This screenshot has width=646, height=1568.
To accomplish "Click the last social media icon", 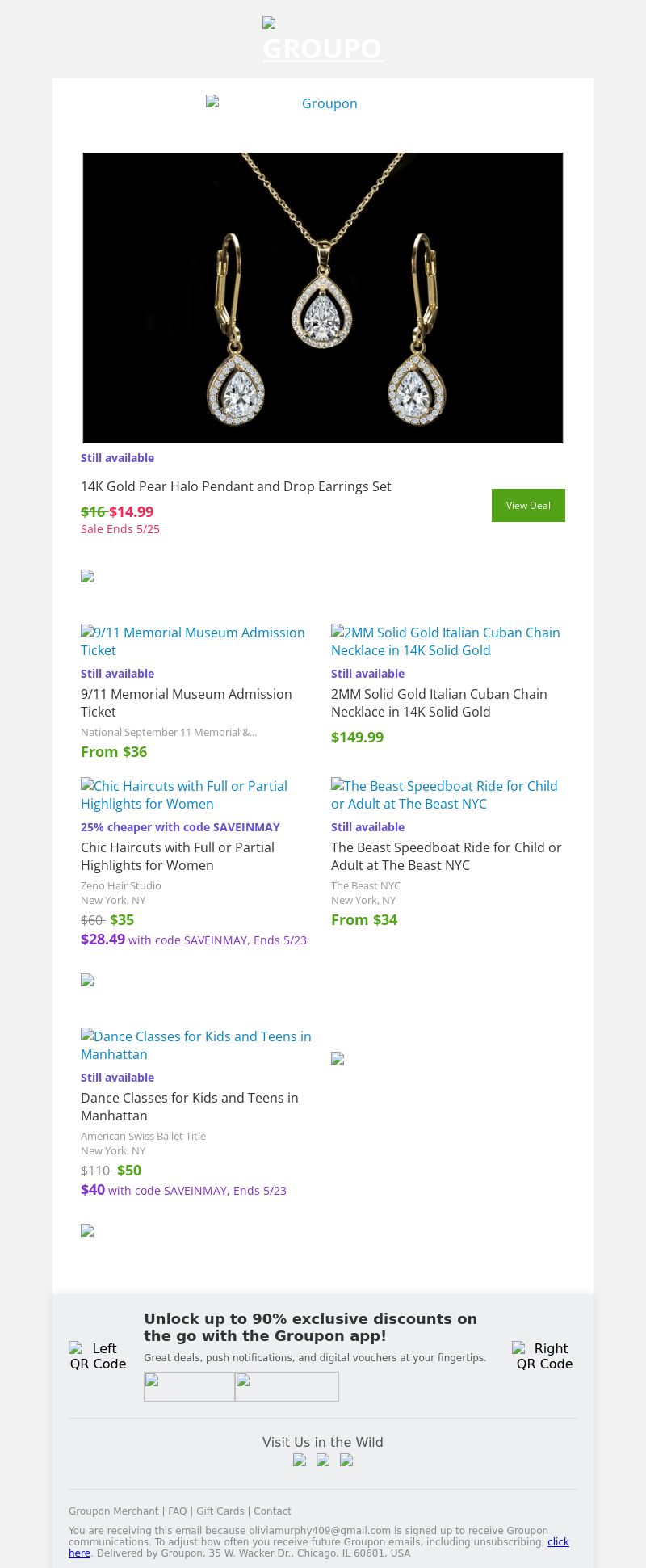I will click(x=346, y=1460).
